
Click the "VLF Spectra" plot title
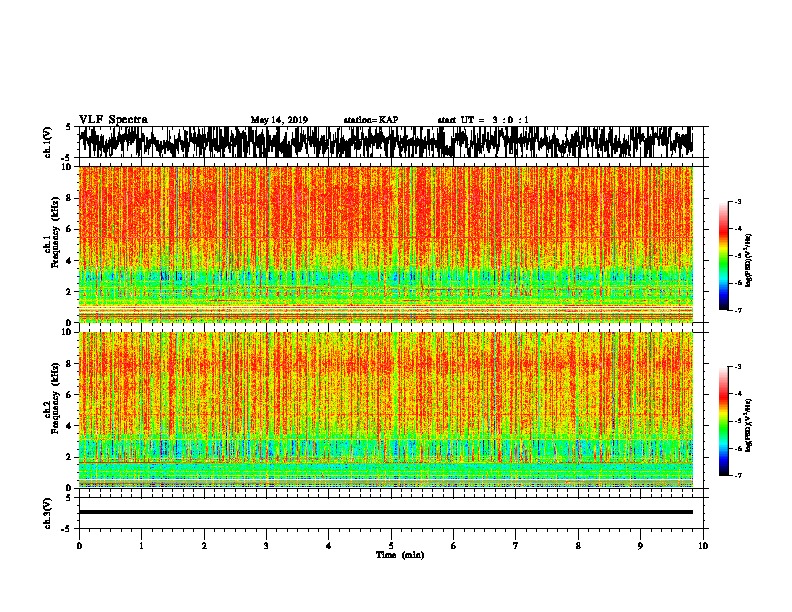(x=113, y=120)
